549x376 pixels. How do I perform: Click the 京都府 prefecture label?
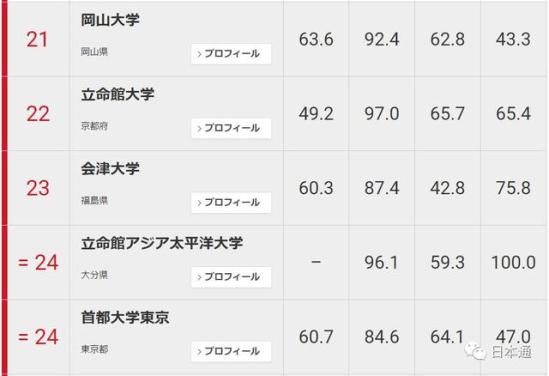94,126
